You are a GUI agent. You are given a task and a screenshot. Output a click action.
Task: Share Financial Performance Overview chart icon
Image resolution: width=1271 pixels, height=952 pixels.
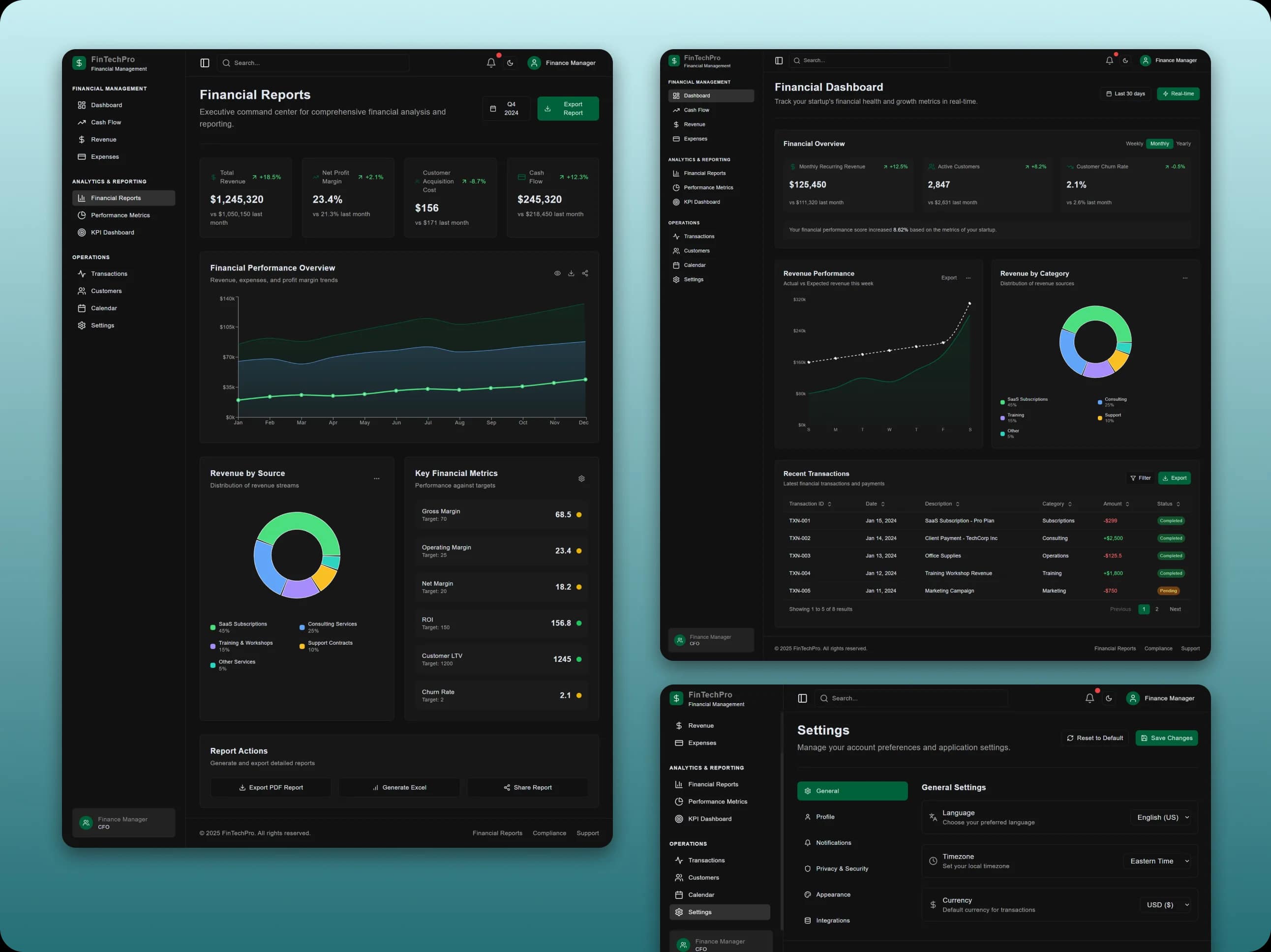pos(585,273)
